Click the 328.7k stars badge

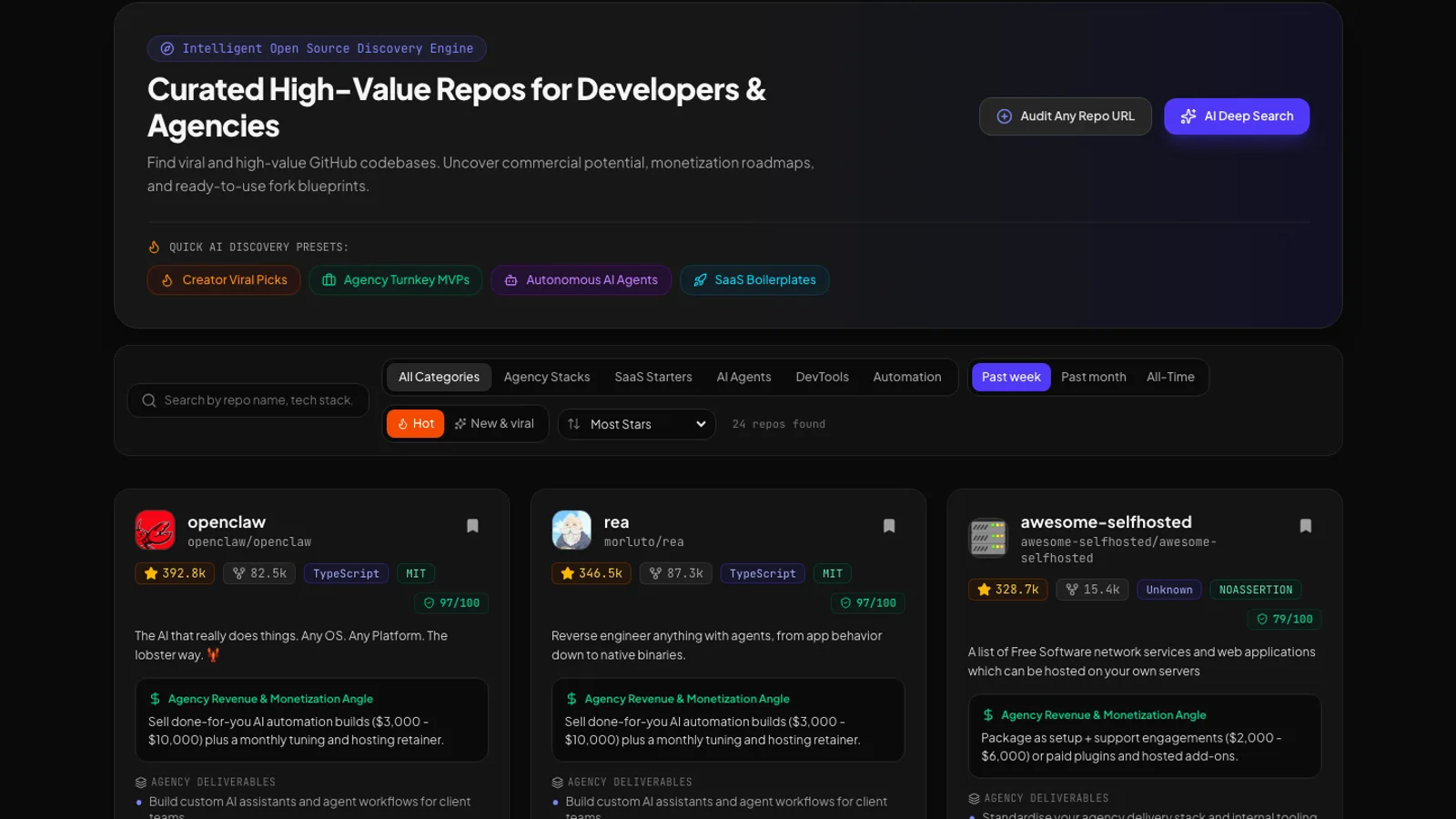(1008, 590)
